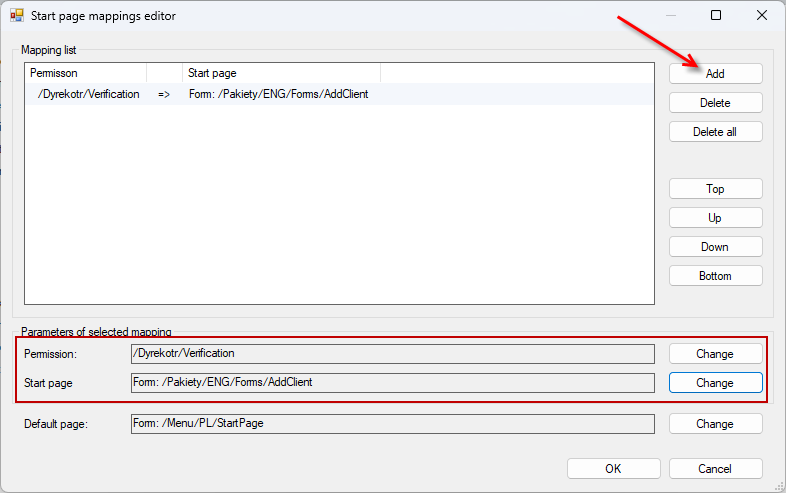Click the Delete button
This screenshot has width=786, height=493.
[x=715, y=103]
